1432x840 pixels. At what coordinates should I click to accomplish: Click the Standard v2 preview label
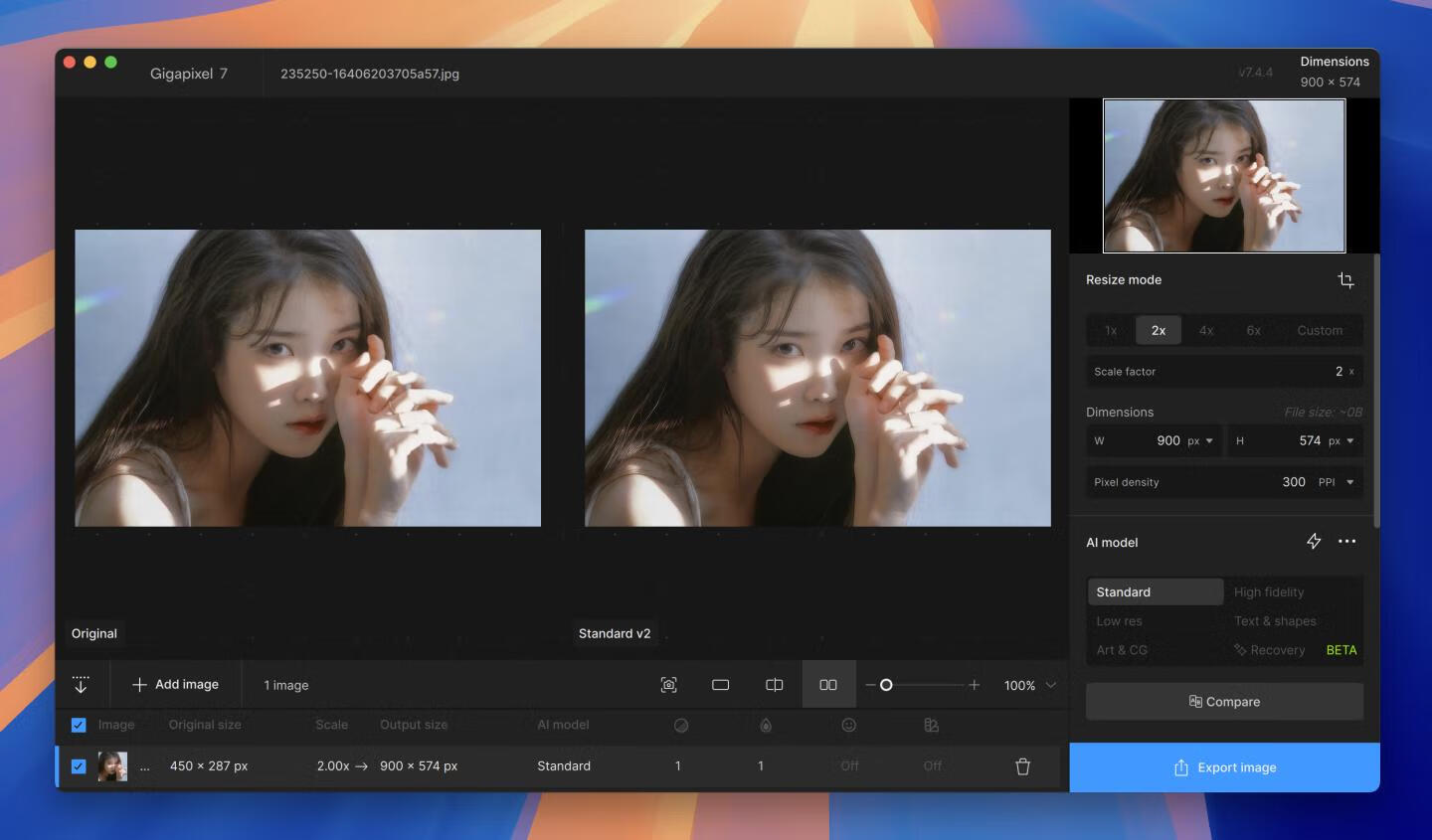615,633
